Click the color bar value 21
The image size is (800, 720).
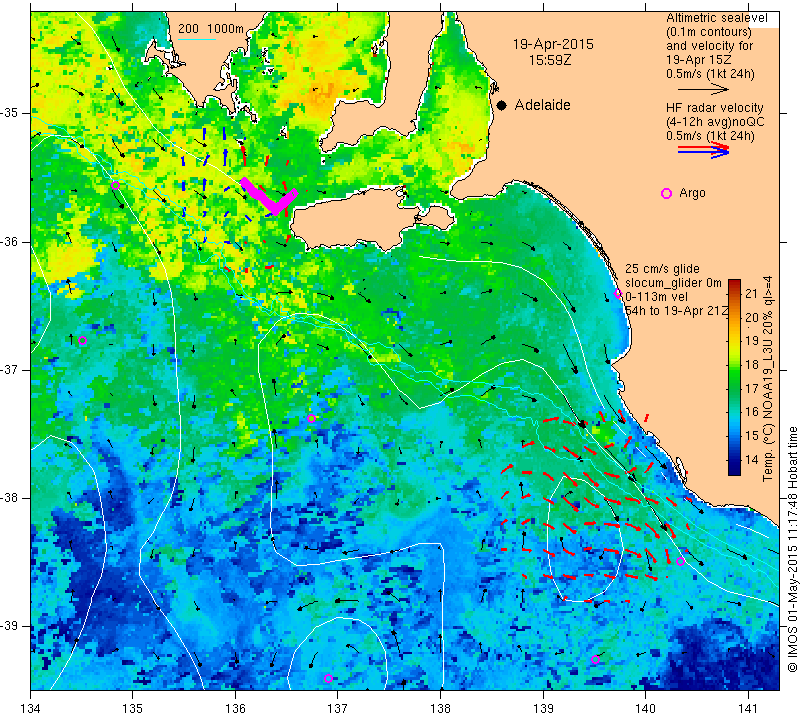pos(752,293)
